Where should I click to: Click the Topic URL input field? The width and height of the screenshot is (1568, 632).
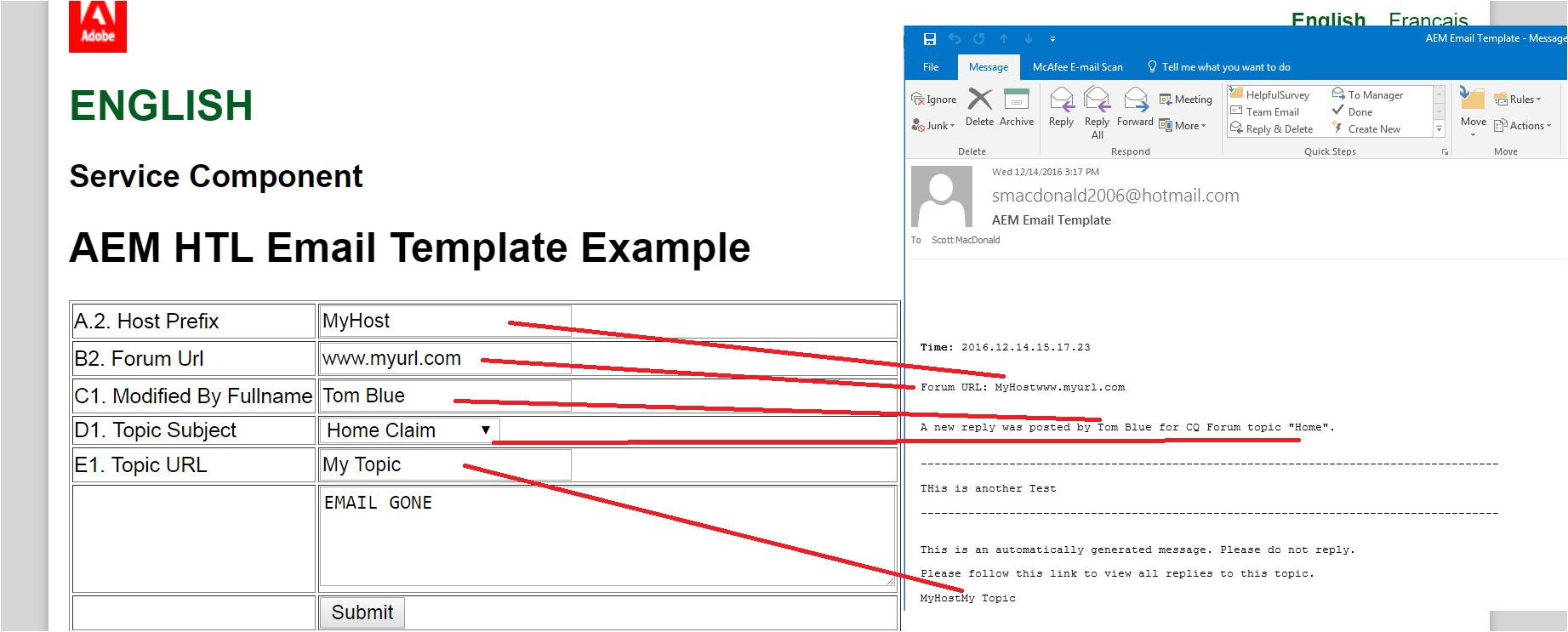click(x=445, y=465)
